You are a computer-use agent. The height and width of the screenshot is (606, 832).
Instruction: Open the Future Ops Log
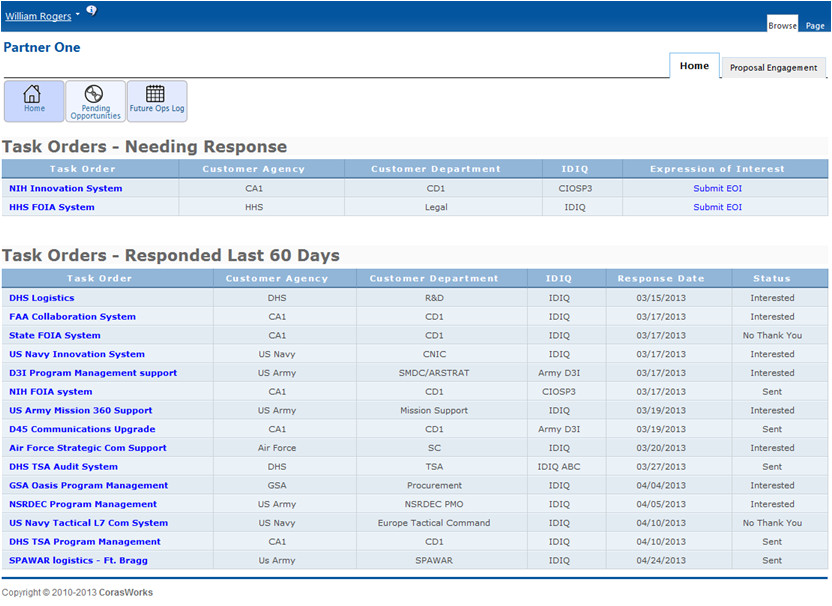156,100
